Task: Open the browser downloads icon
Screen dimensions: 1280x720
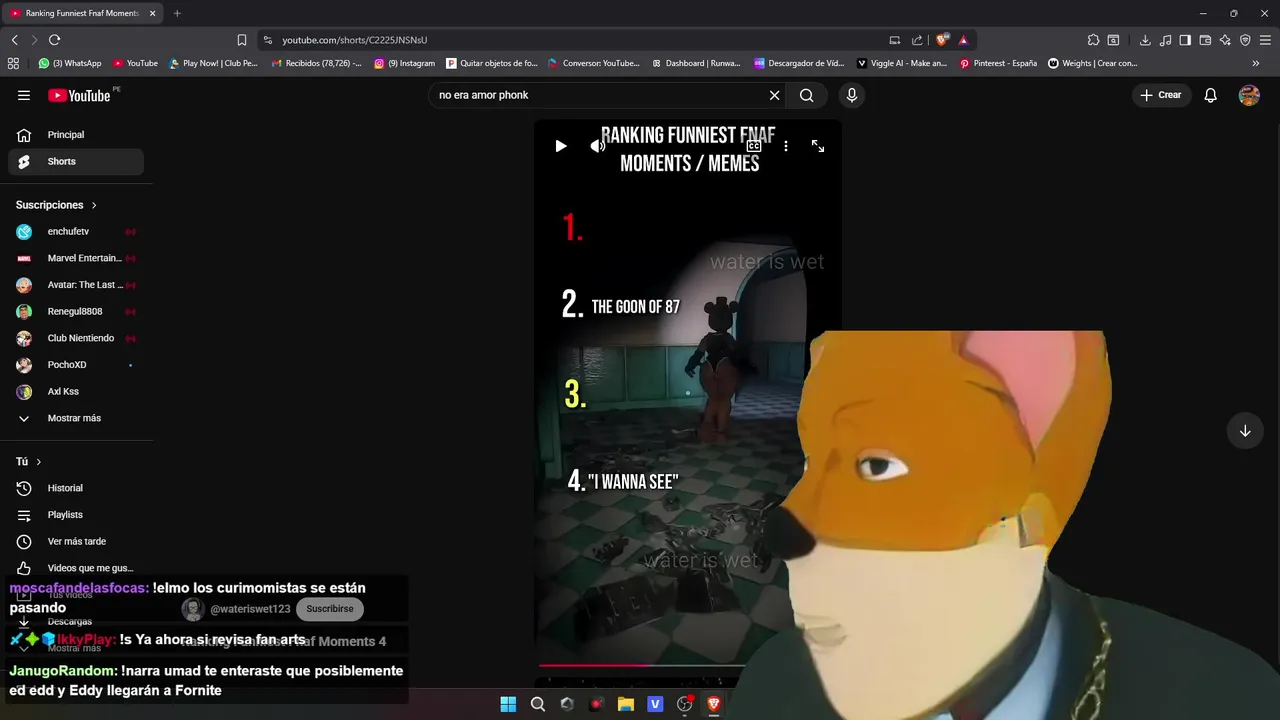Action: [x=1145, y=40]
